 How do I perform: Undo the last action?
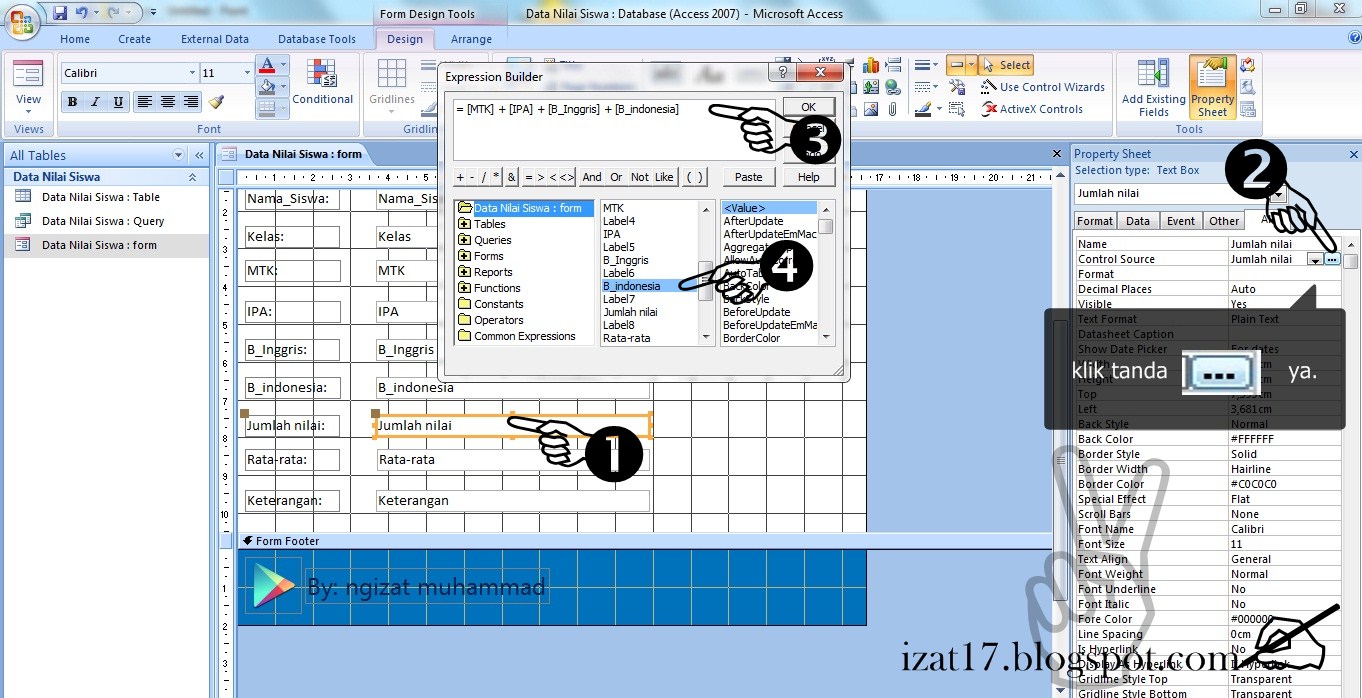pyautogui.click(x=82, y=13)
